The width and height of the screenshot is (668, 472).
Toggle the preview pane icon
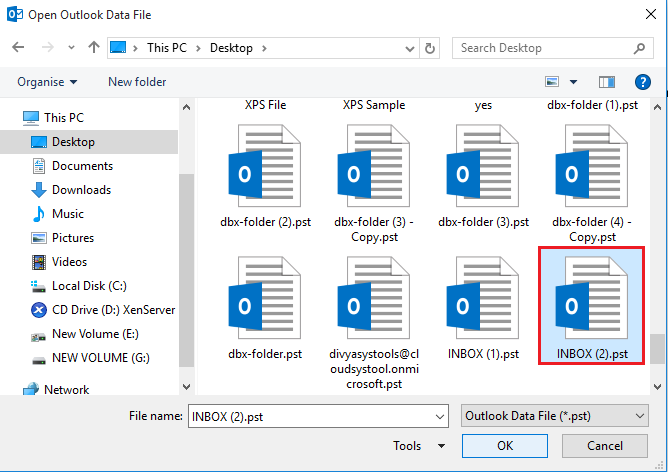[x=606, y=82]
